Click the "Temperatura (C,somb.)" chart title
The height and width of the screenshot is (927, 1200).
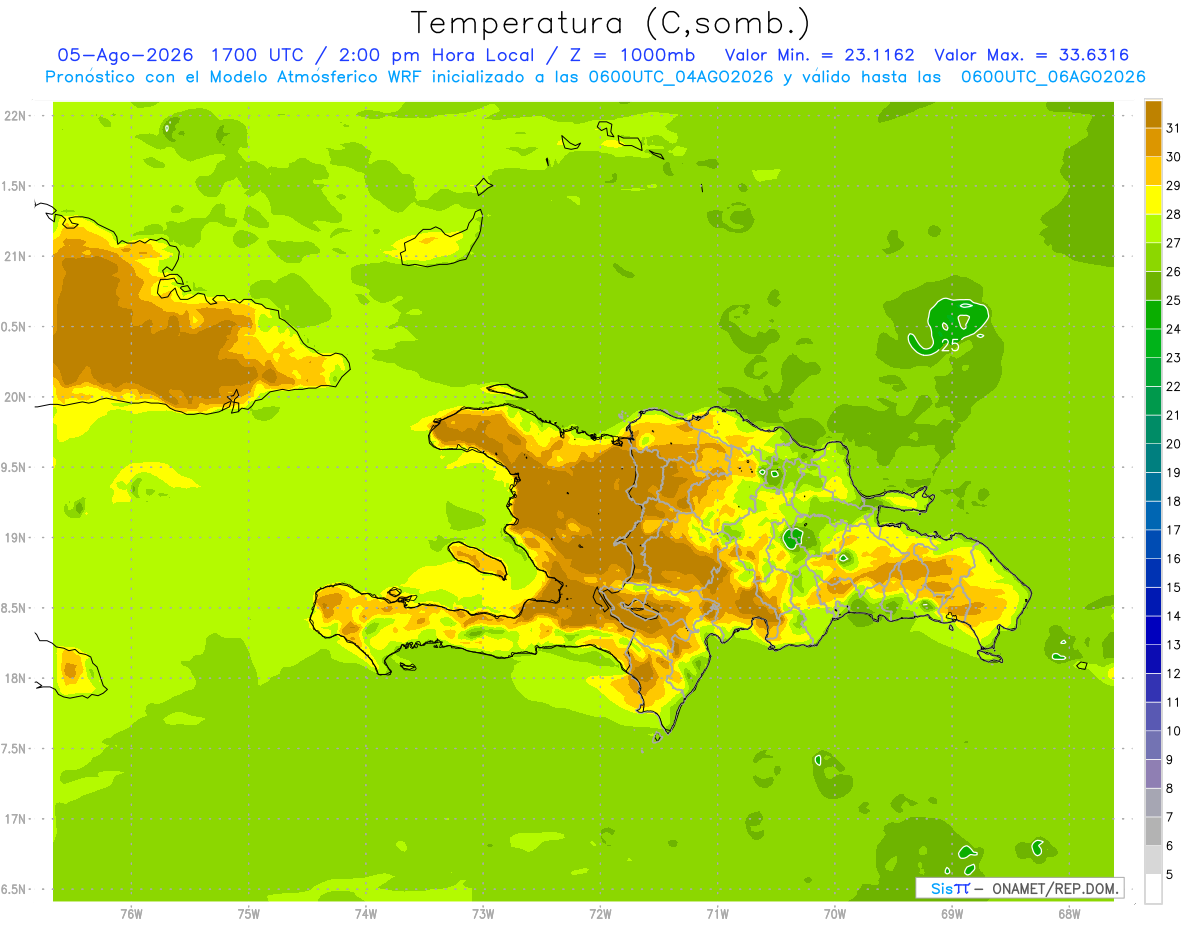click(610, 22)
